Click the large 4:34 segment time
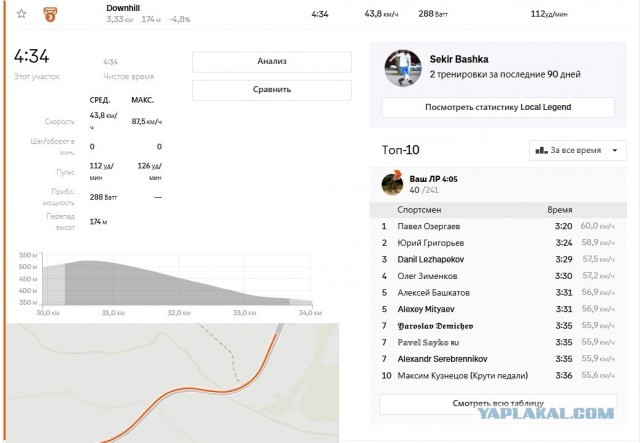640x443 pixels. point(31,56)
